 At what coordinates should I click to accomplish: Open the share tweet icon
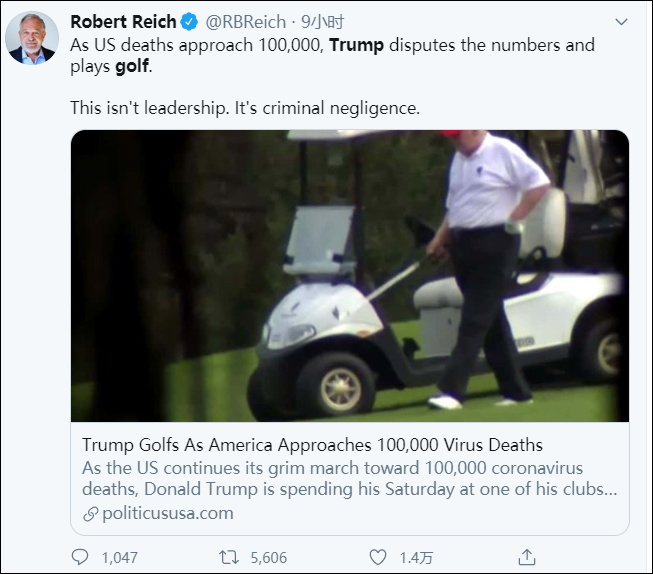pyautogui.click(x=526, y=556)
